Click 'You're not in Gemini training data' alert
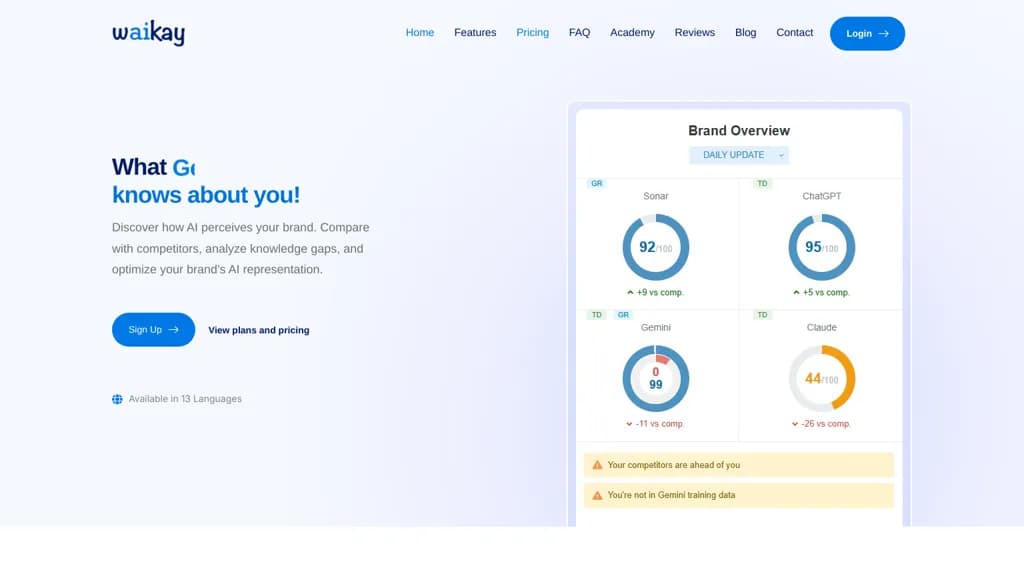Image resolution: width=1024 pixels, height=576 pixels. point(739,495)
